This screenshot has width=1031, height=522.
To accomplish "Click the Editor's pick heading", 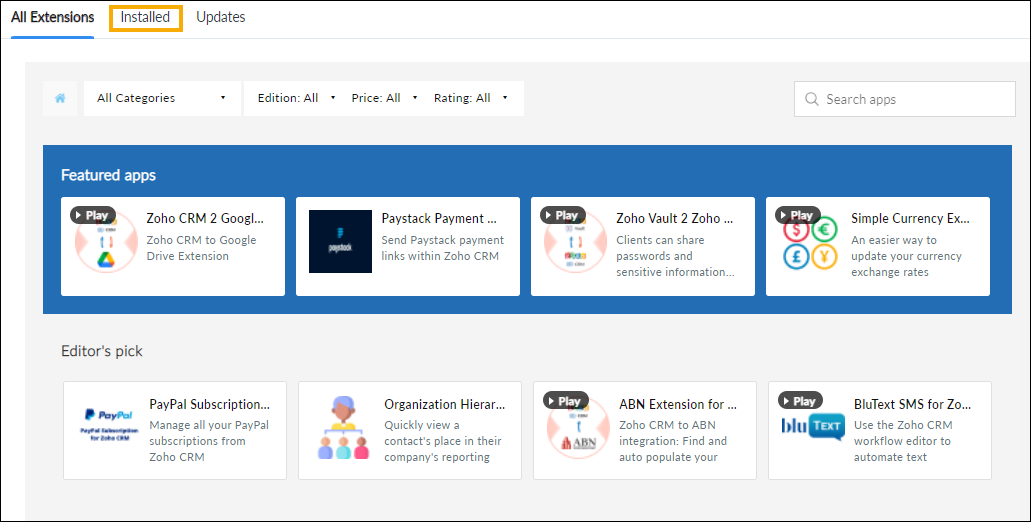I will tap(102, 351).
